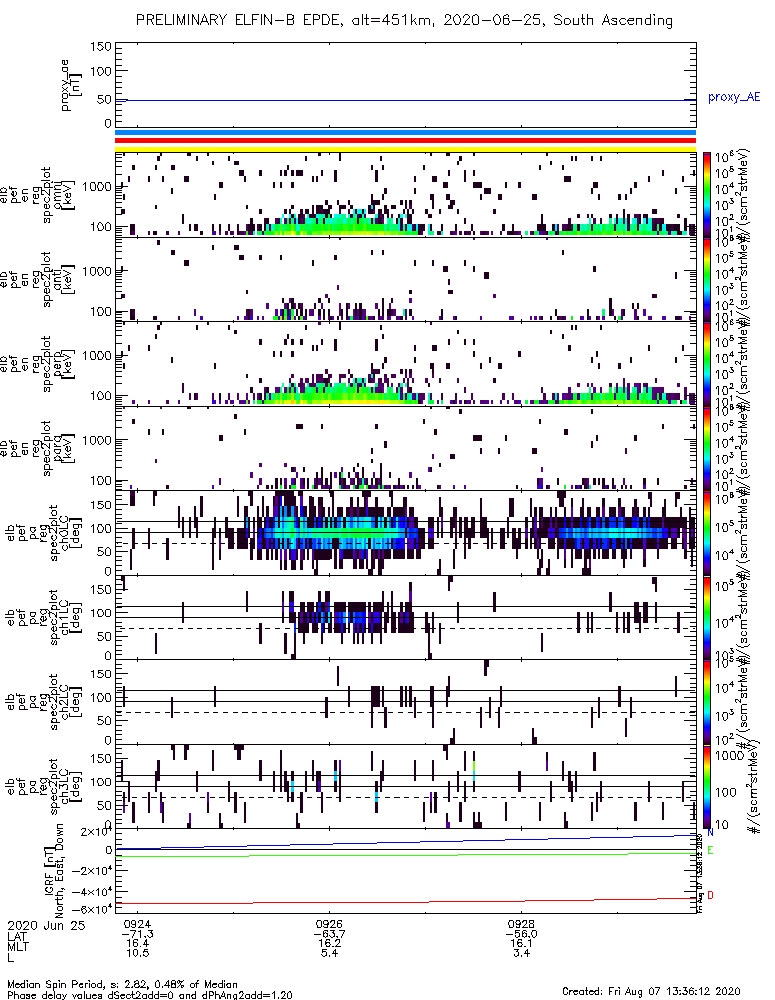
Task: Click the blue proxy_AE data line
Action: tap(405, 100)
